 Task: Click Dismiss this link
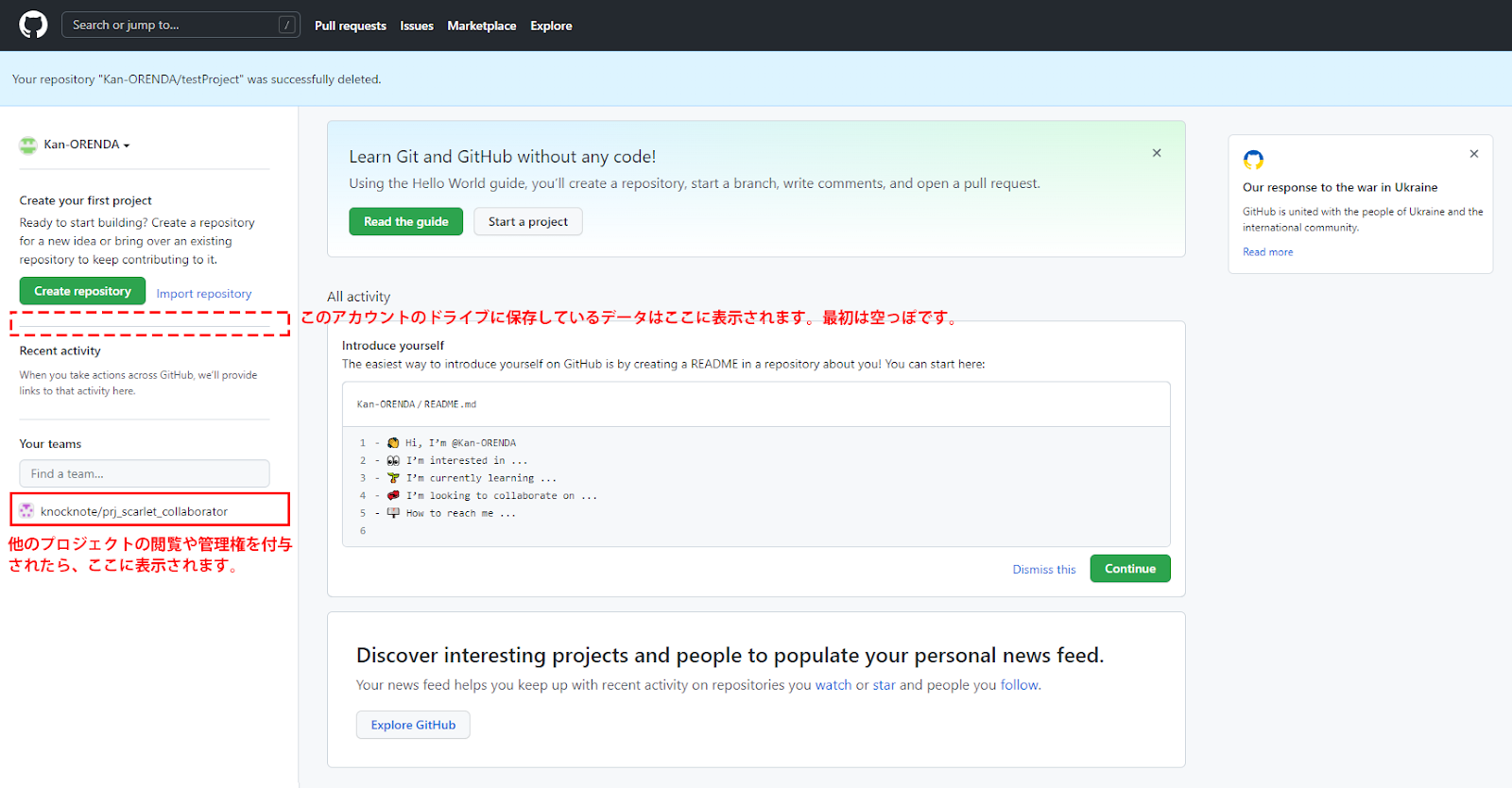(x=1044, y=570)
